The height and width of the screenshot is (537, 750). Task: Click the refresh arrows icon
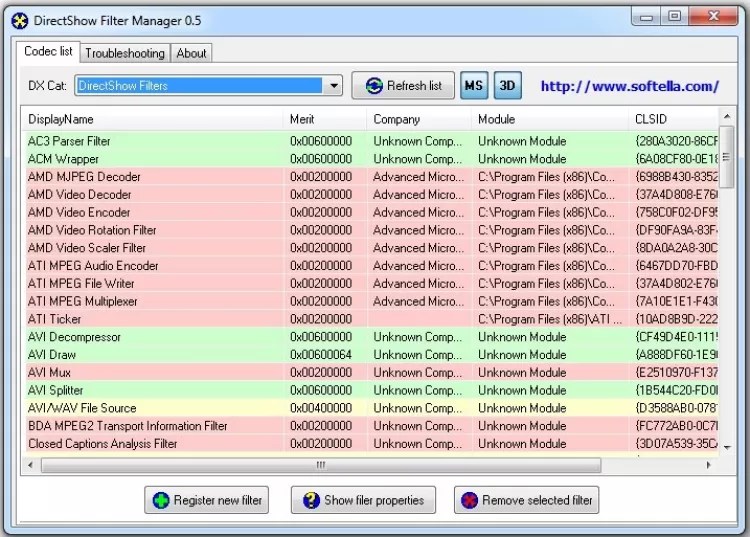[374, 86]
